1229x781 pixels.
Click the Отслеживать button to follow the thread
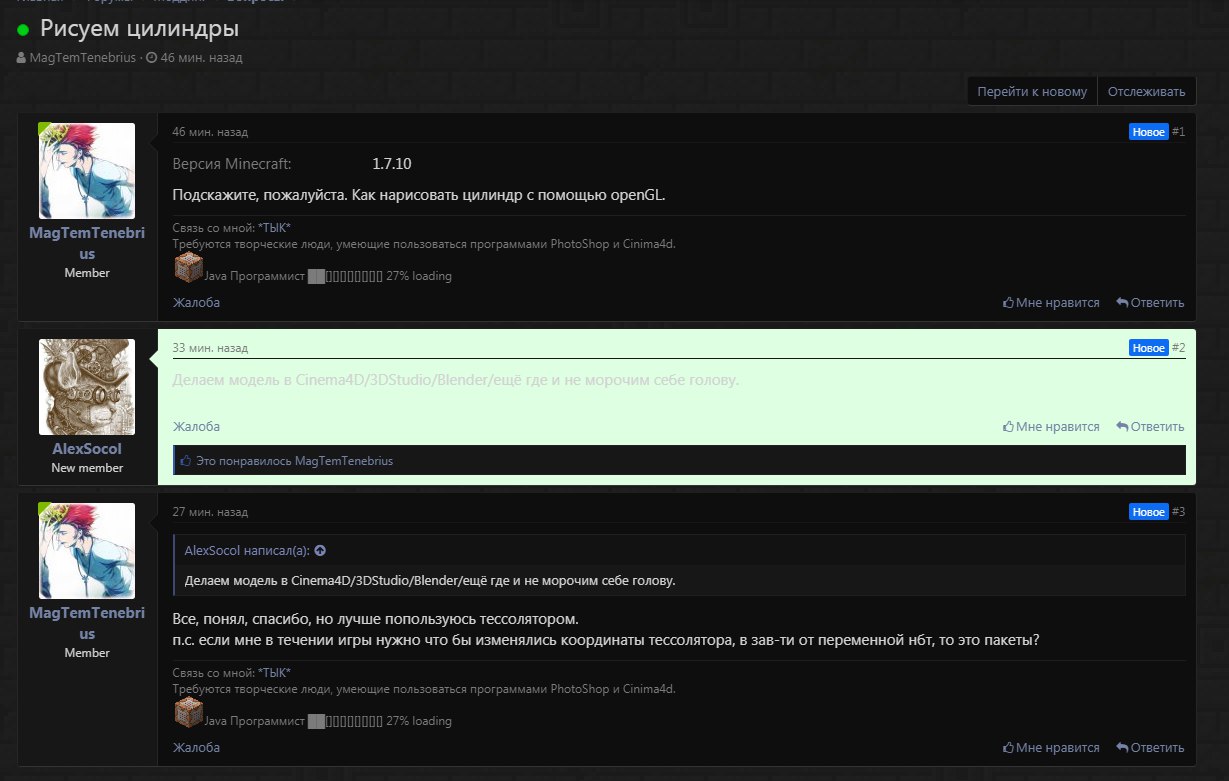1147,91
